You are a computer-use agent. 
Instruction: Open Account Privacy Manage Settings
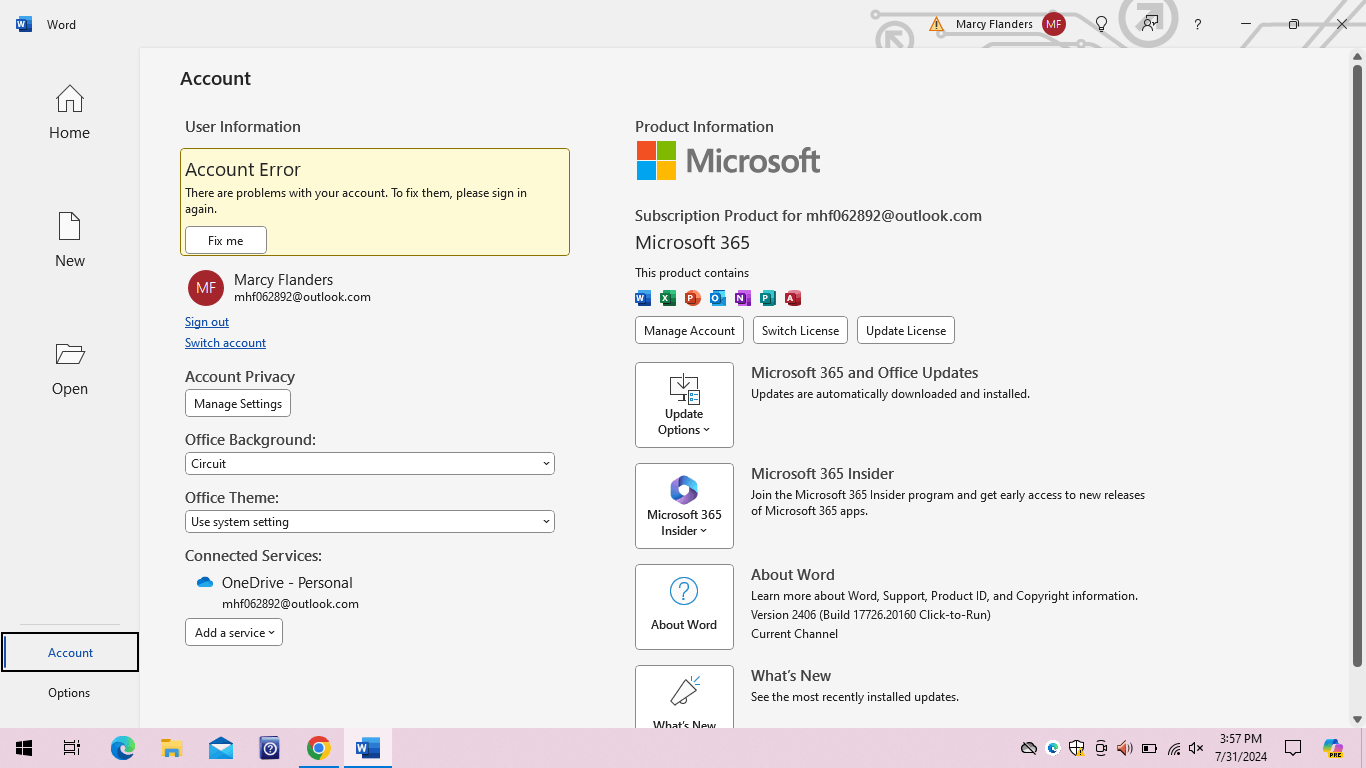tap(238, 403)
